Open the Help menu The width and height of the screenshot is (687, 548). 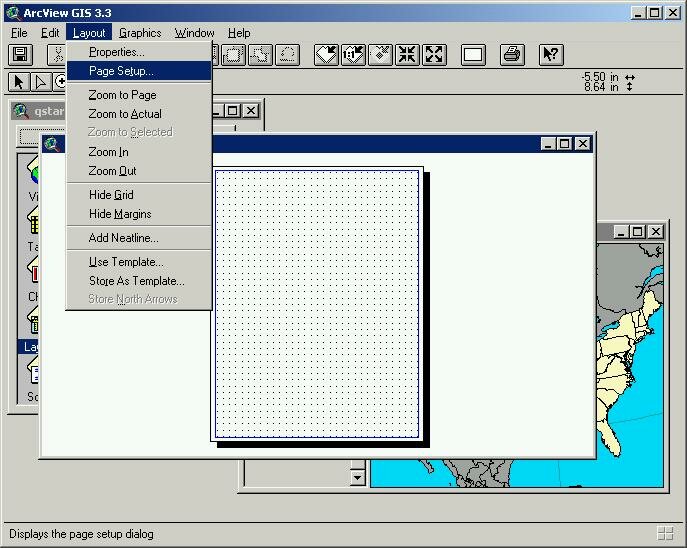coord(239,33)
